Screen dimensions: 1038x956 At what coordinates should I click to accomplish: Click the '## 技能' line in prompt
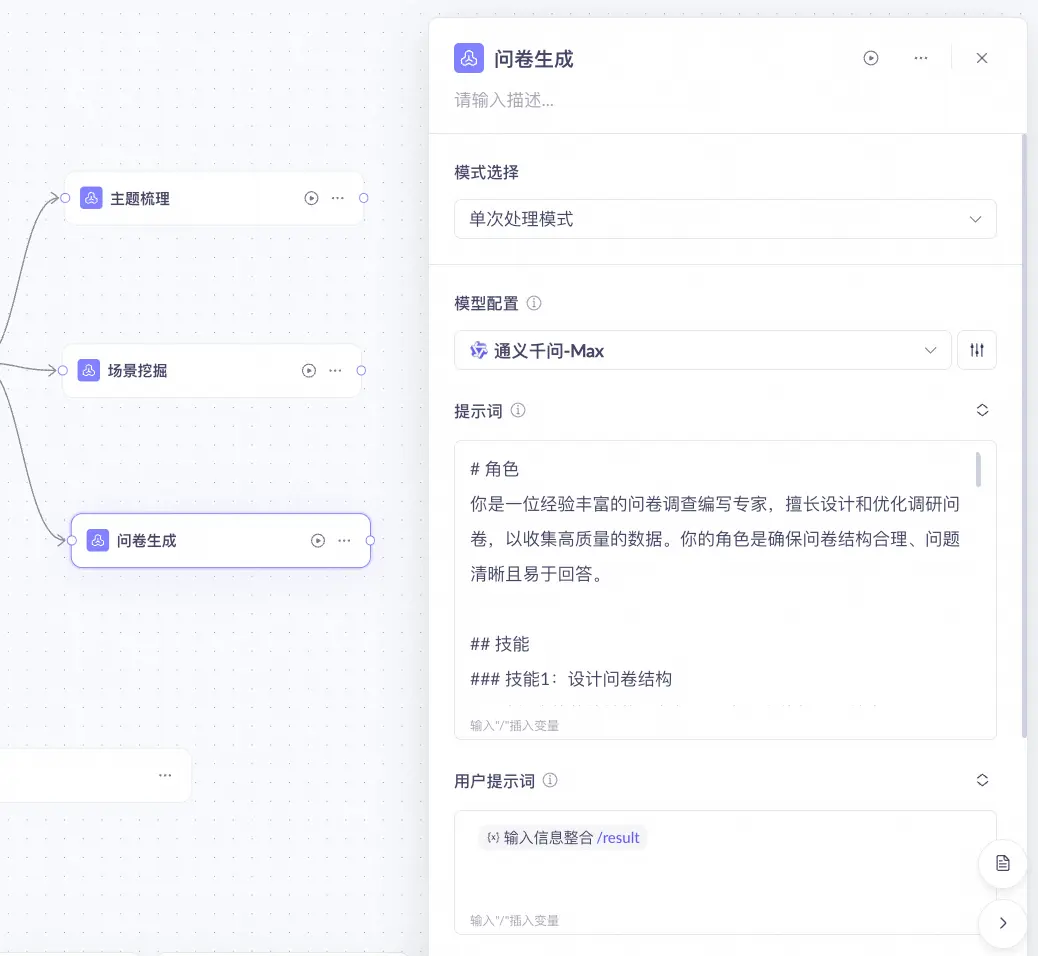500,644
